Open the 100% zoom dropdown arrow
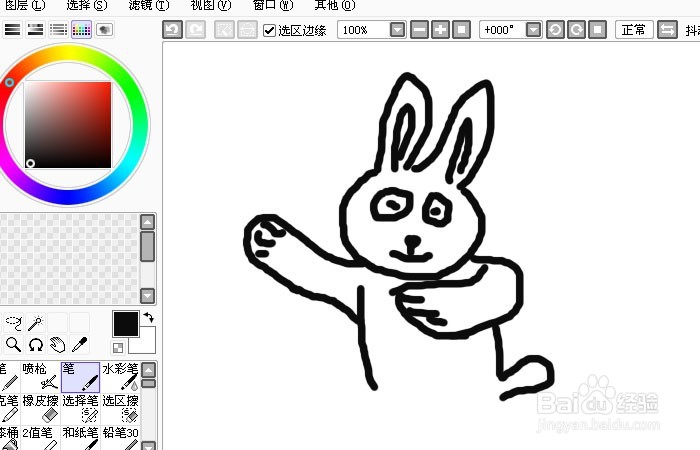 397,30
